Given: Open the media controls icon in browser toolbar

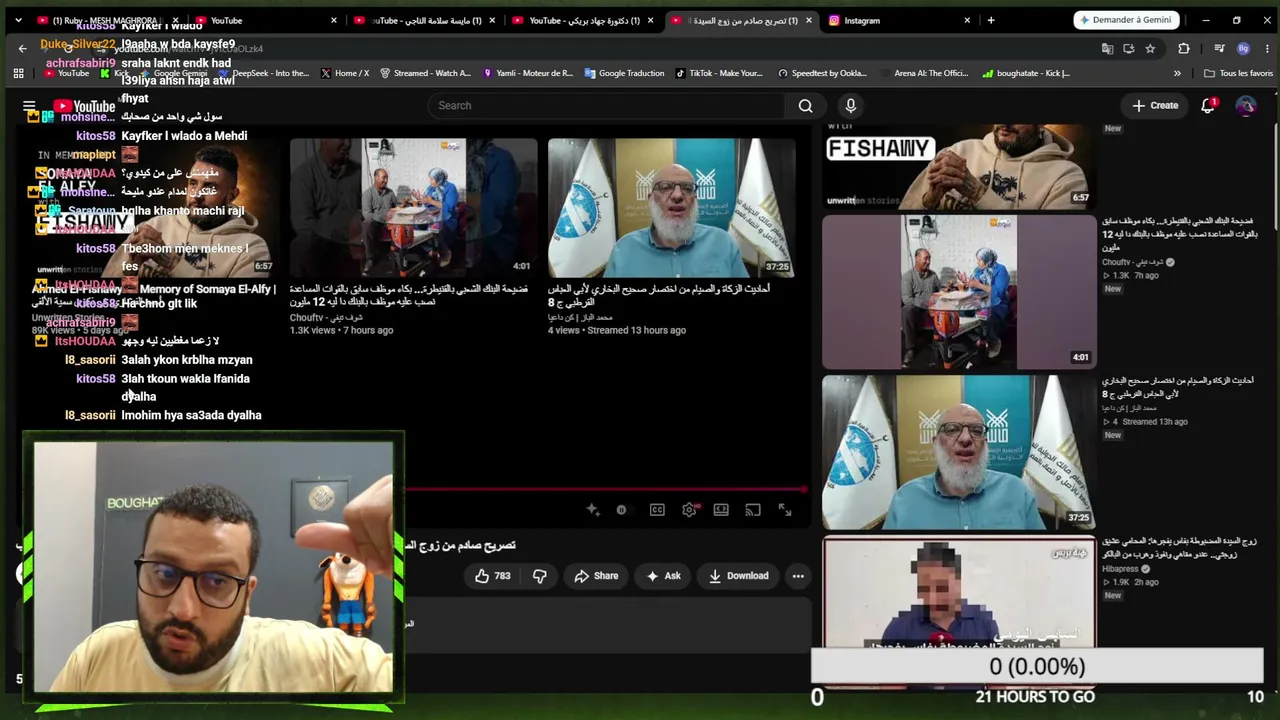Looking at the screenshot, I should click(x=1219, y=48).
